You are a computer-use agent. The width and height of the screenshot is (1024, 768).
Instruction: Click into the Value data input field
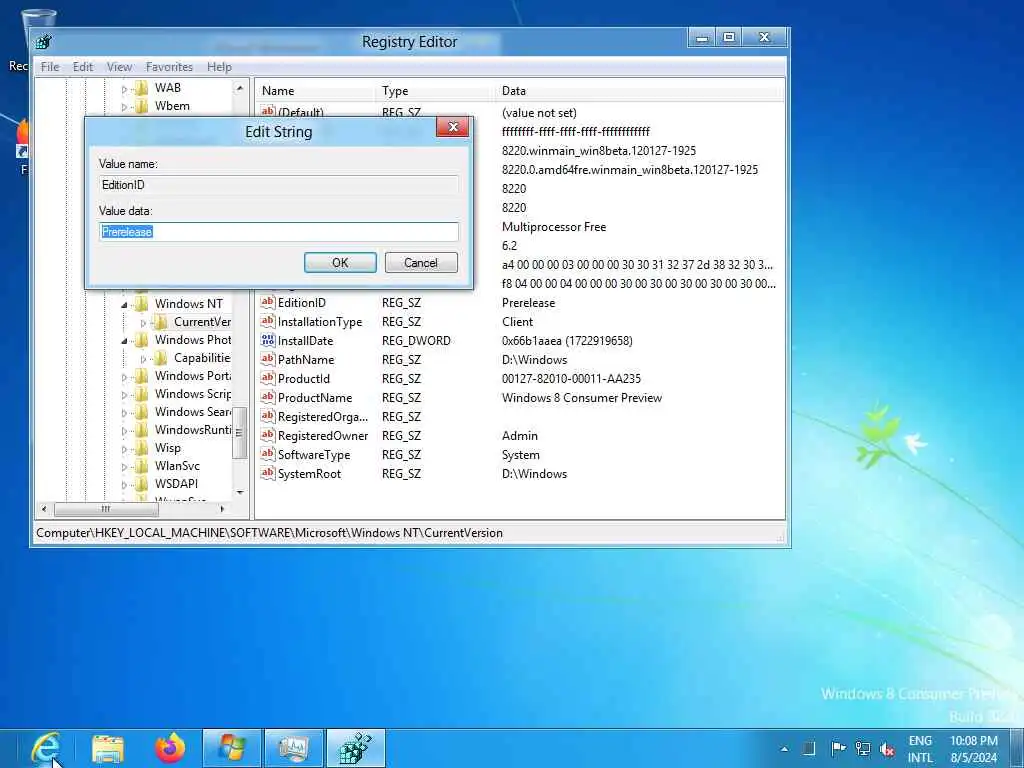pyautogui.click(x=279, y=232)
